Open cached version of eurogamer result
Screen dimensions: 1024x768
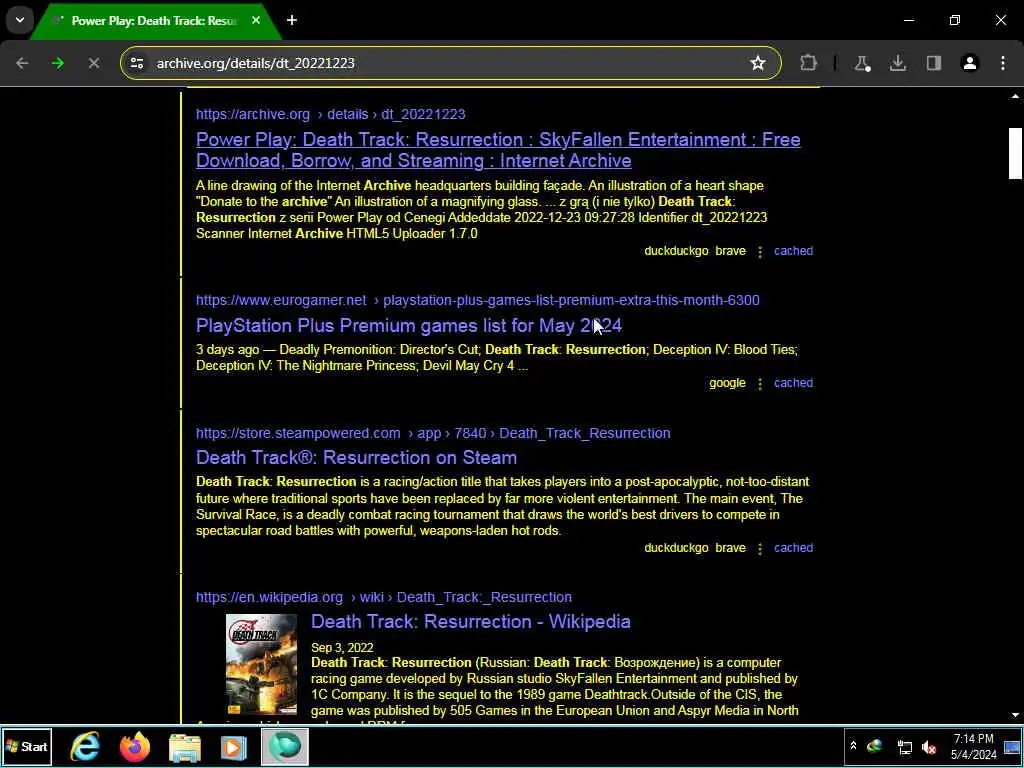[793, 383]
